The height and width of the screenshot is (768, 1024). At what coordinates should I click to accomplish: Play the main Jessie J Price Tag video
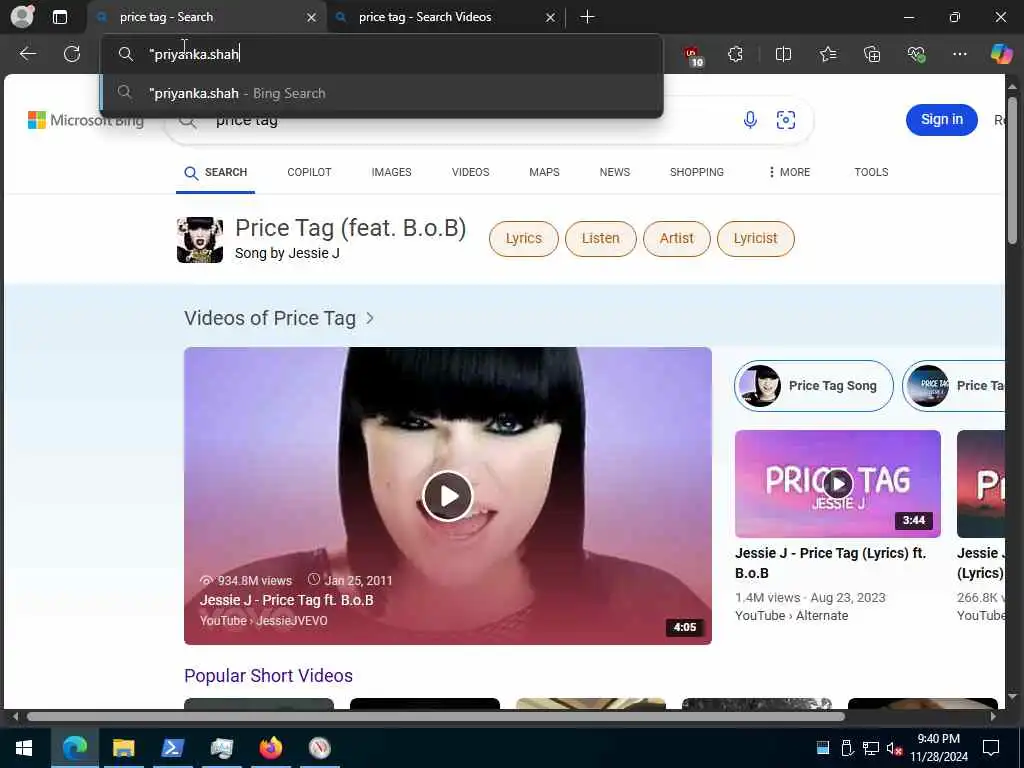click(x=448, y=496)
